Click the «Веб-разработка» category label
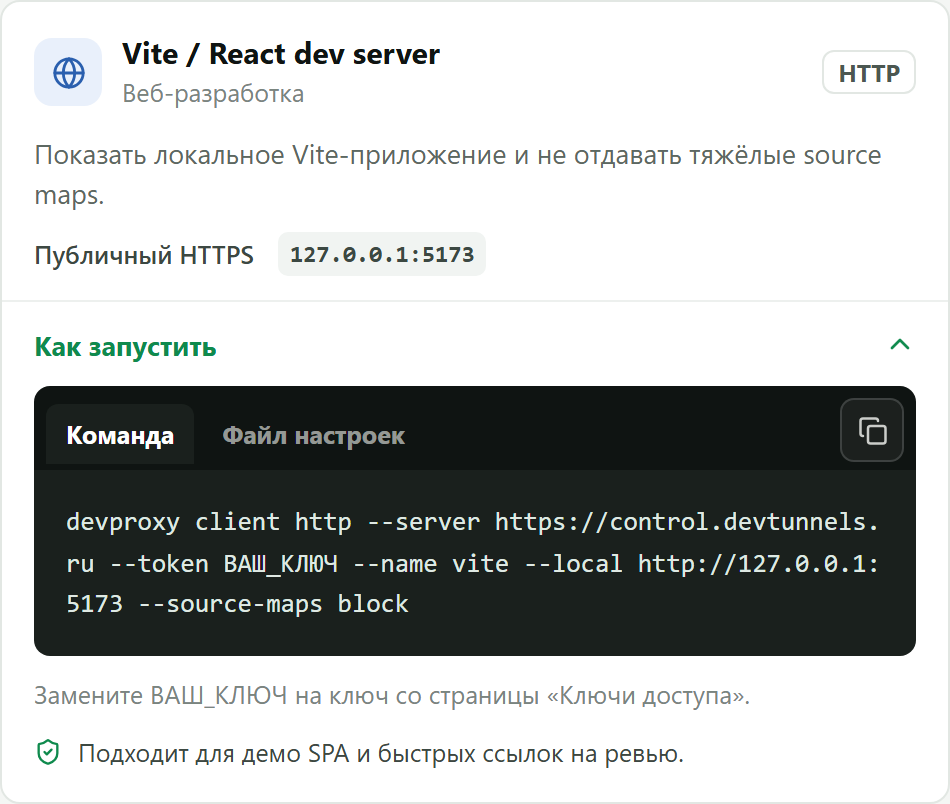The width and height of the screenshot is (950, 804). (x=213, y=95)
